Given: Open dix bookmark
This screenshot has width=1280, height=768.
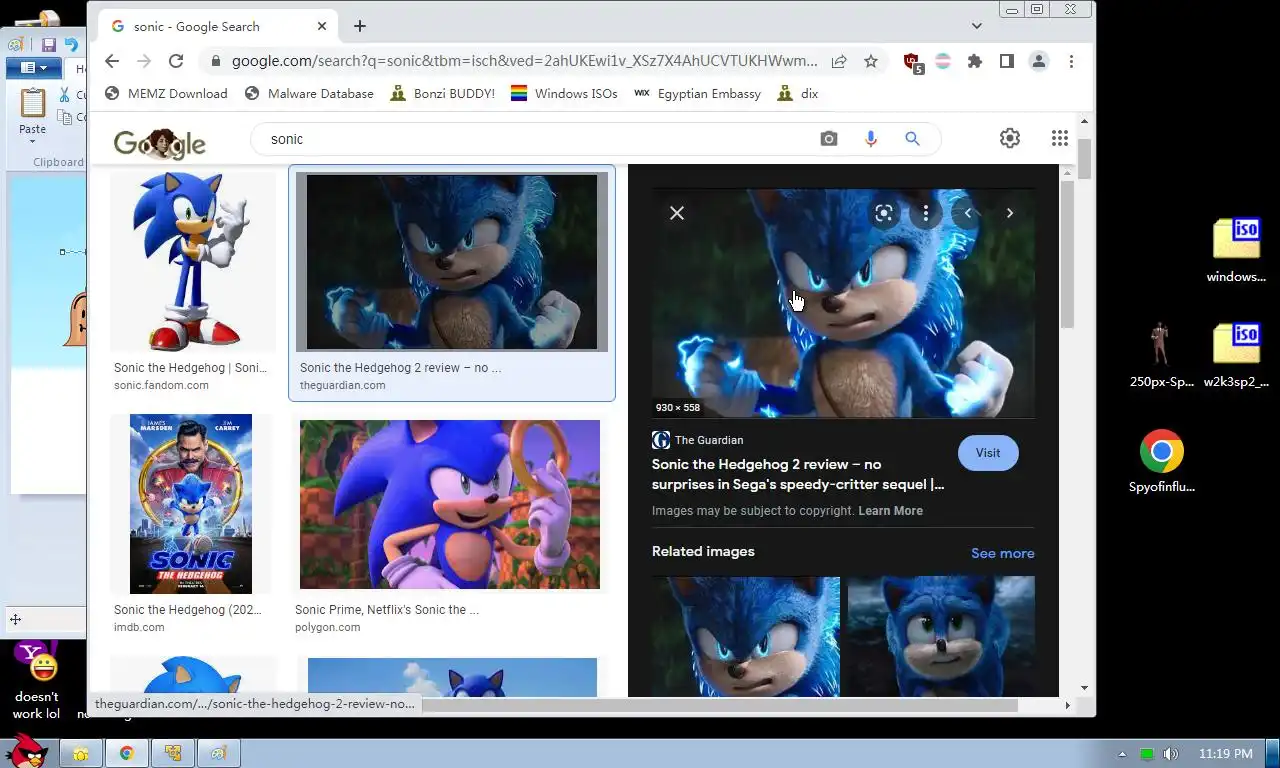Looking at the screenshot, I should (x=797, y=93).
